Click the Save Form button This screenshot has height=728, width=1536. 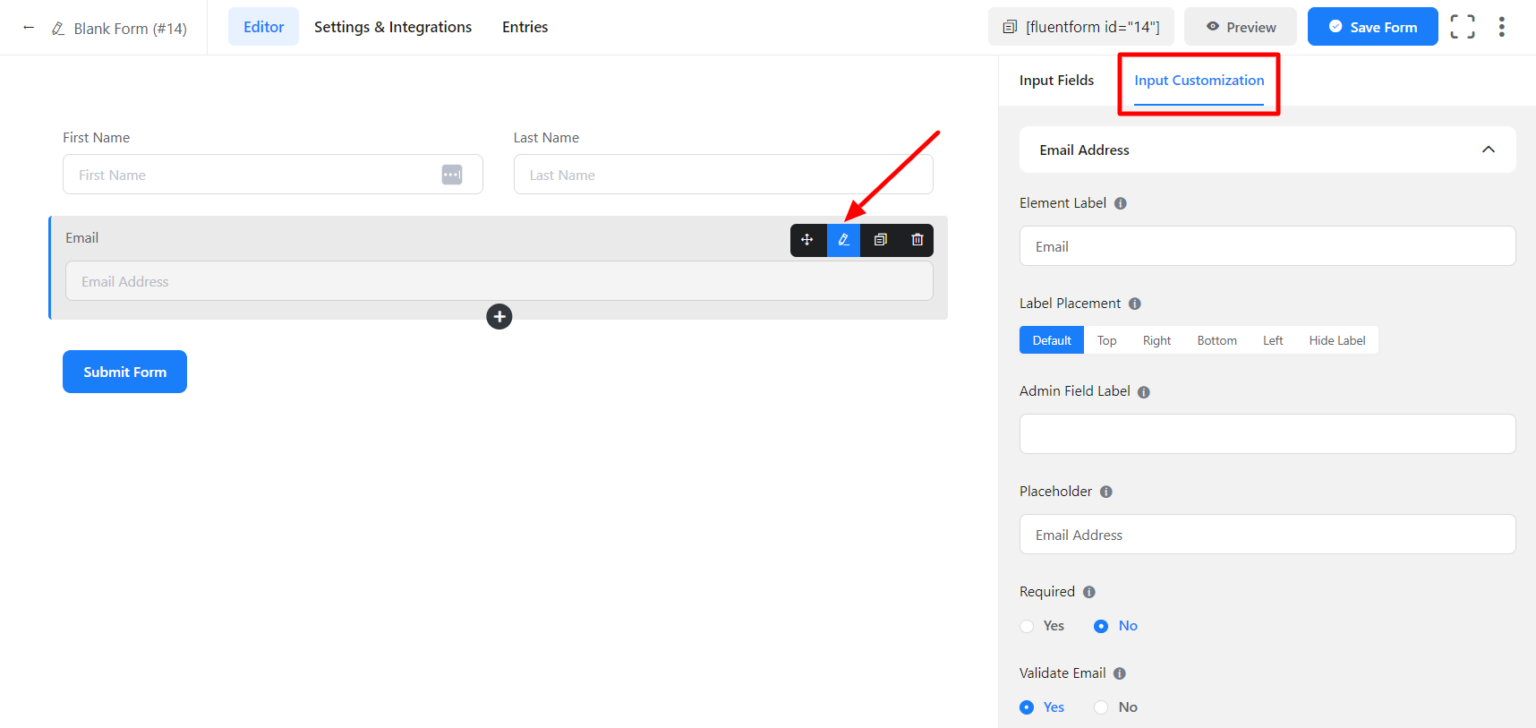(x=1372, y=26)
